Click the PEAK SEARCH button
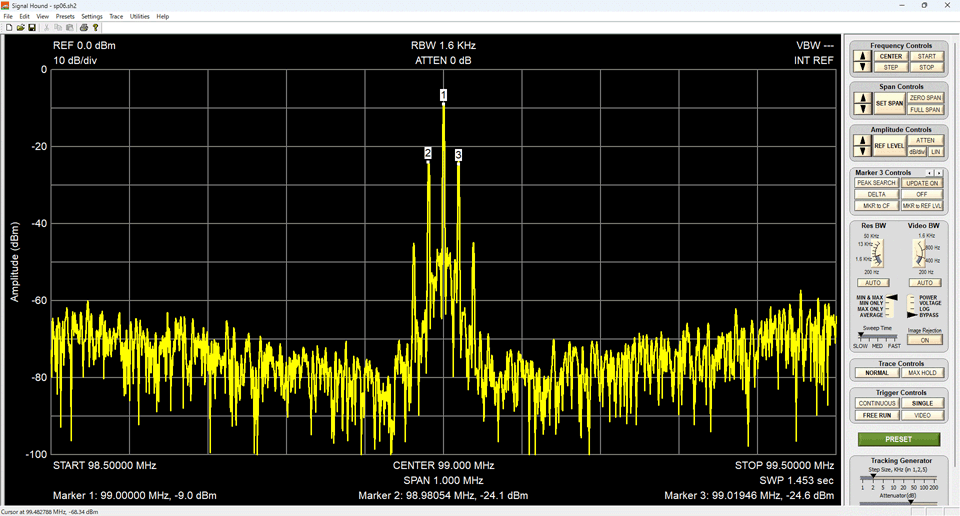This screenshot has height=516, width=960. tap(876, 183)
